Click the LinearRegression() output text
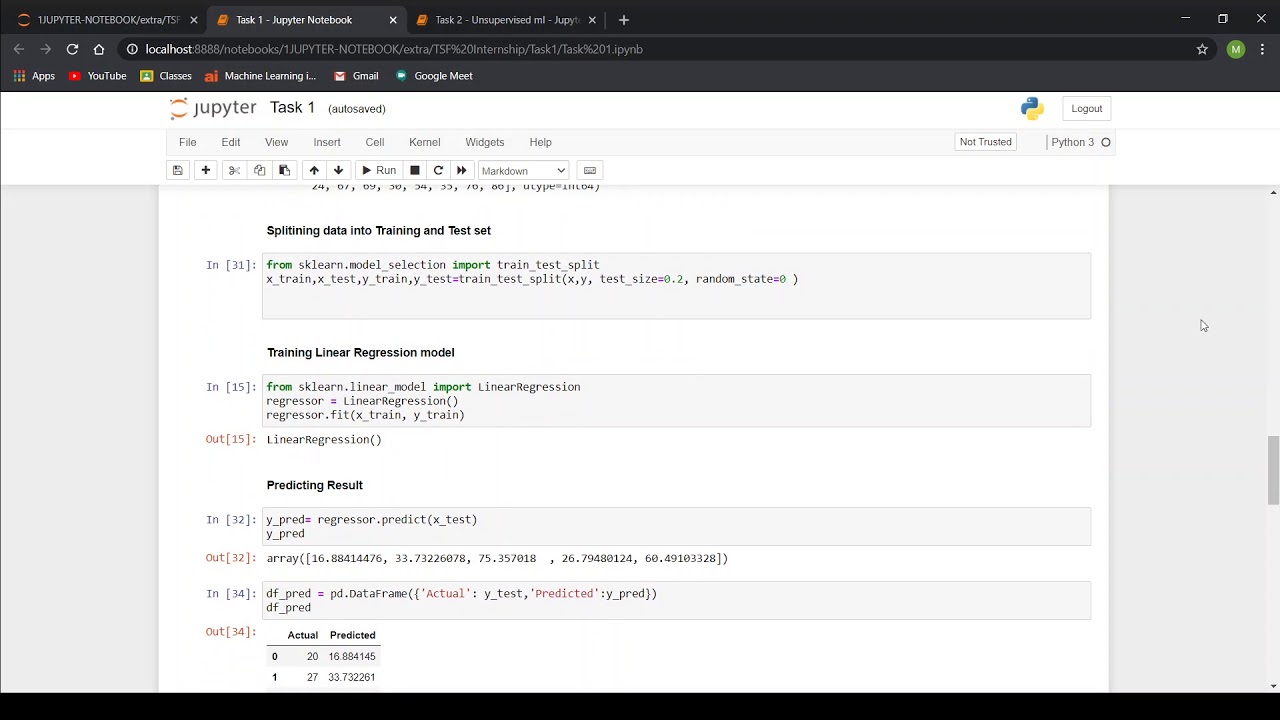1280x720 pixels. 324,440
